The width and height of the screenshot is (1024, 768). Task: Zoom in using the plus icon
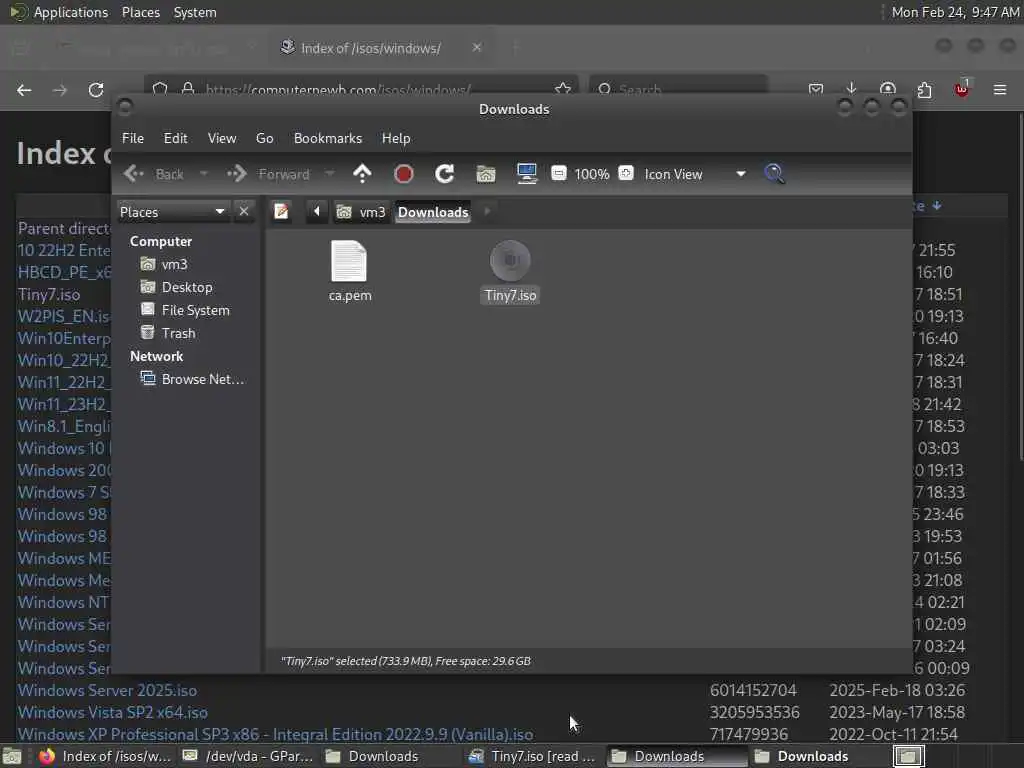[626, 173]
